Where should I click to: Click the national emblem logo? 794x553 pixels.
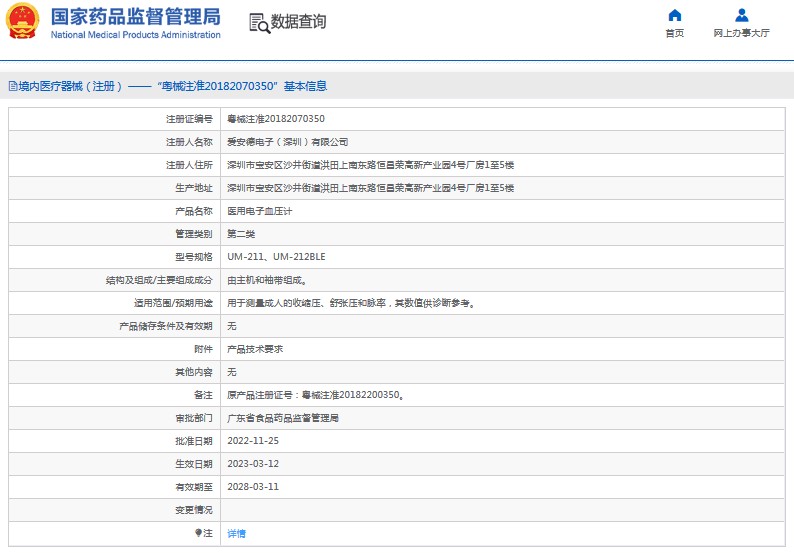pos(22,21)
